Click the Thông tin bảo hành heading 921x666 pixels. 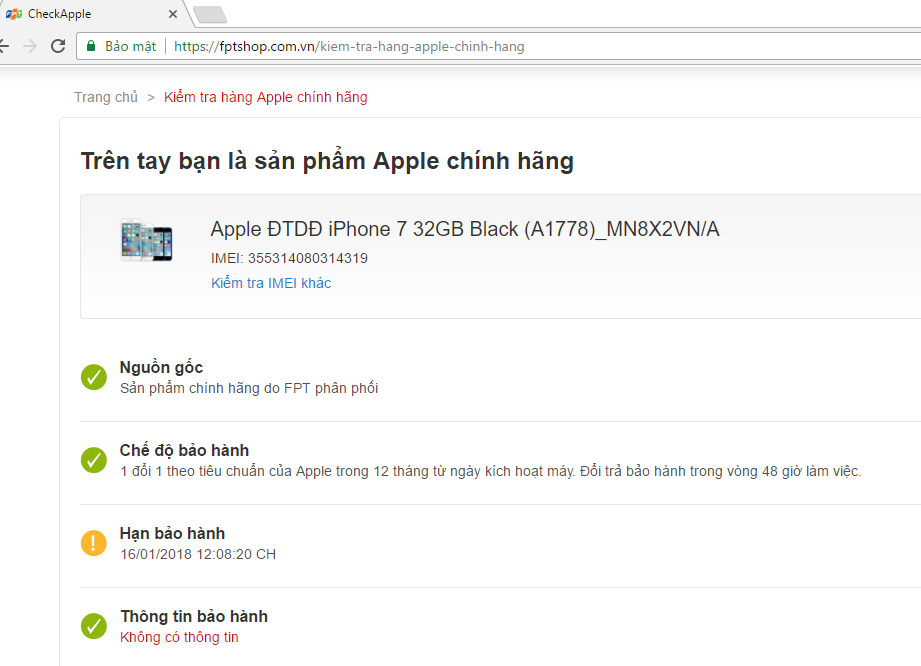[194, 616]
